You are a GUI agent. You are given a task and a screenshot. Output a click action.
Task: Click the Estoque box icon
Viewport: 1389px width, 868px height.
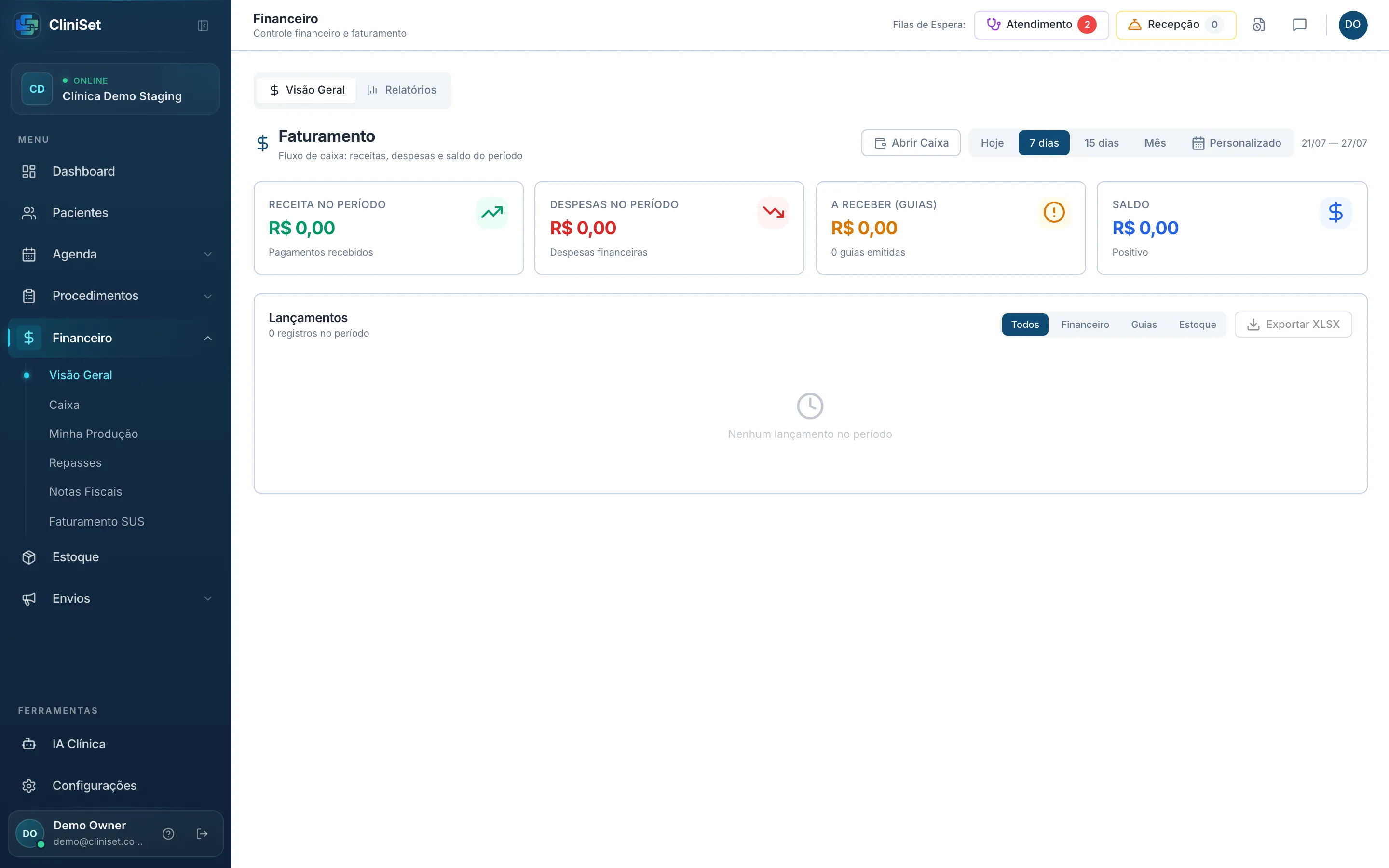(29, 557)
